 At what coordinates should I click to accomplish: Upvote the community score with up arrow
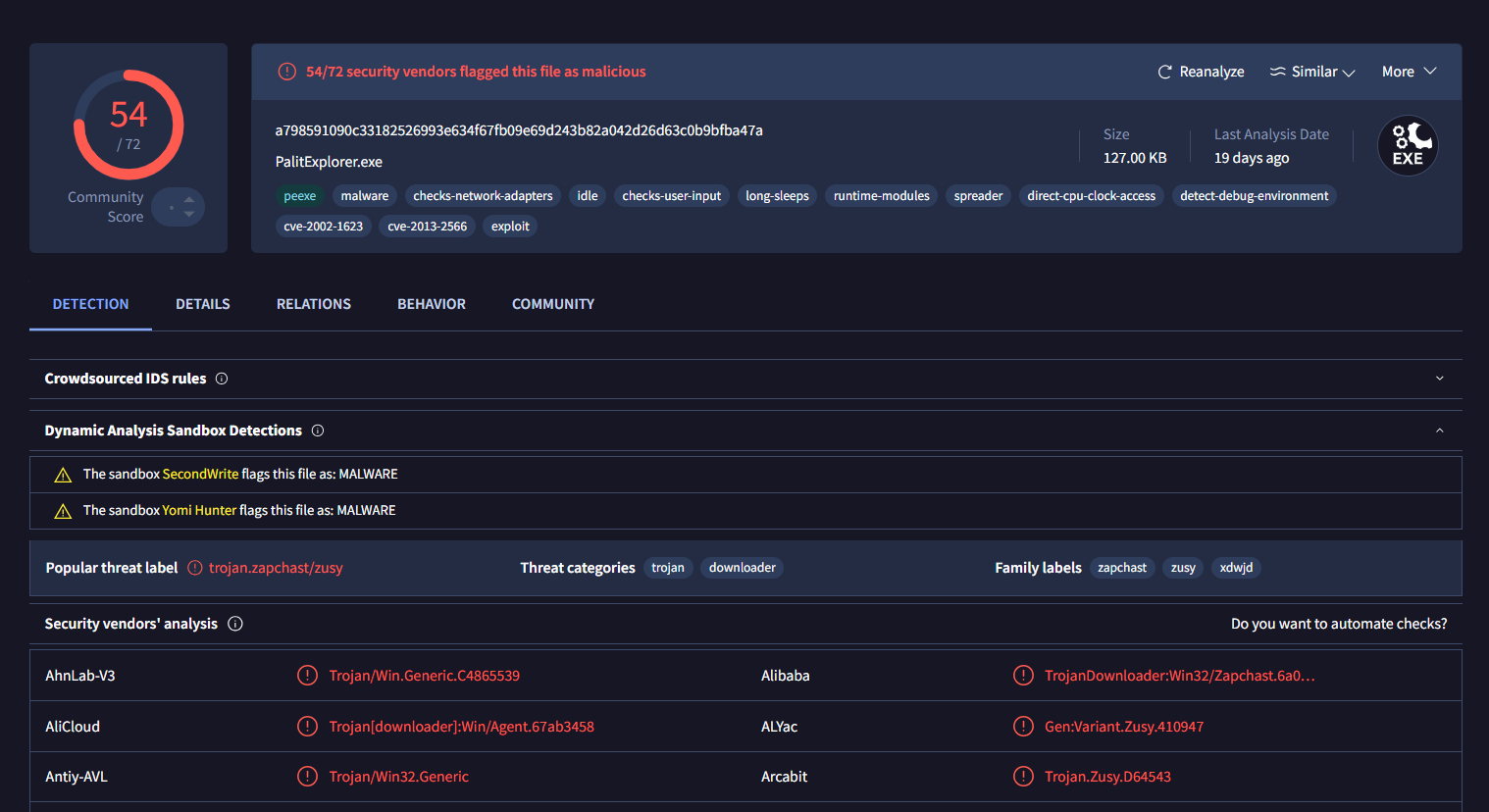coord(189,199)
